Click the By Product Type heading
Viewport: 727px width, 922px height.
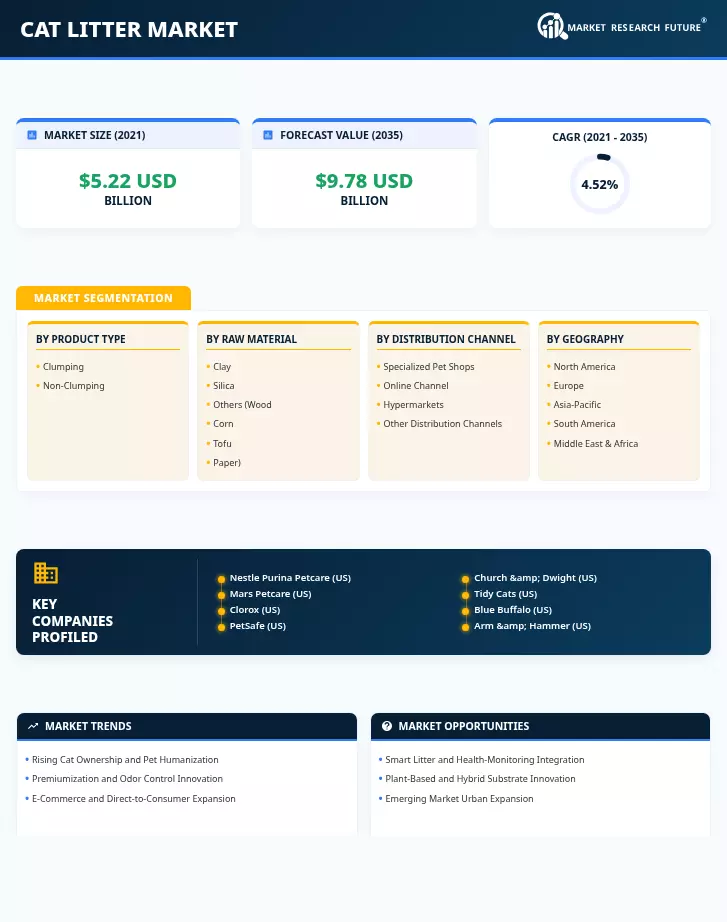click(x=81, y=339)
